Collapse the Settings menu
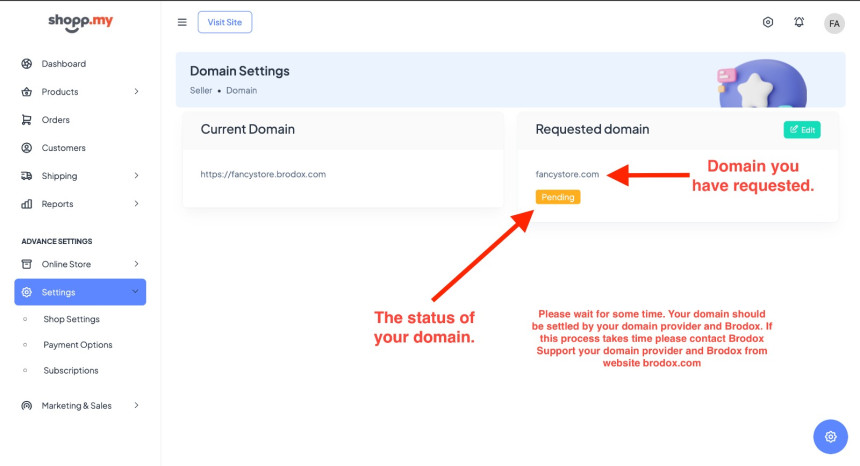 point(135,292)
